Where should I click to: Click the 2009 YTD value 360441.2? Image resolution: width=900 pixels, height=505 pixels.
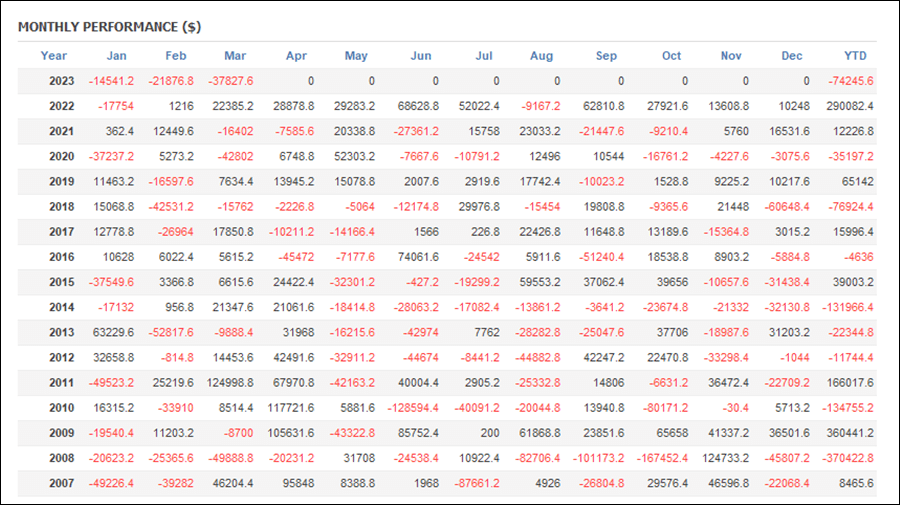click(849, 433)
